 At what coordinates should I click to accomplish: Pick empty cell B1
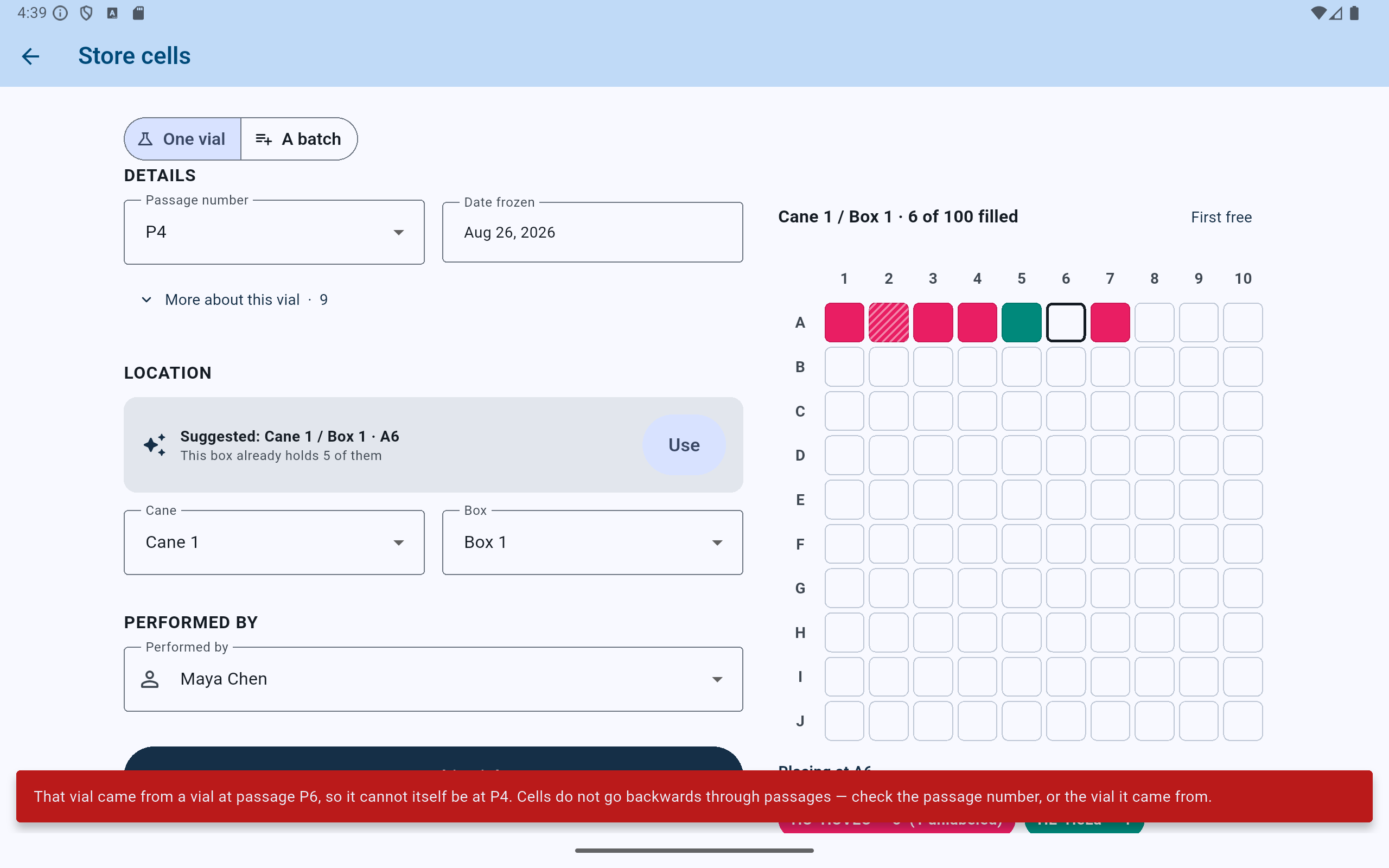844,367
